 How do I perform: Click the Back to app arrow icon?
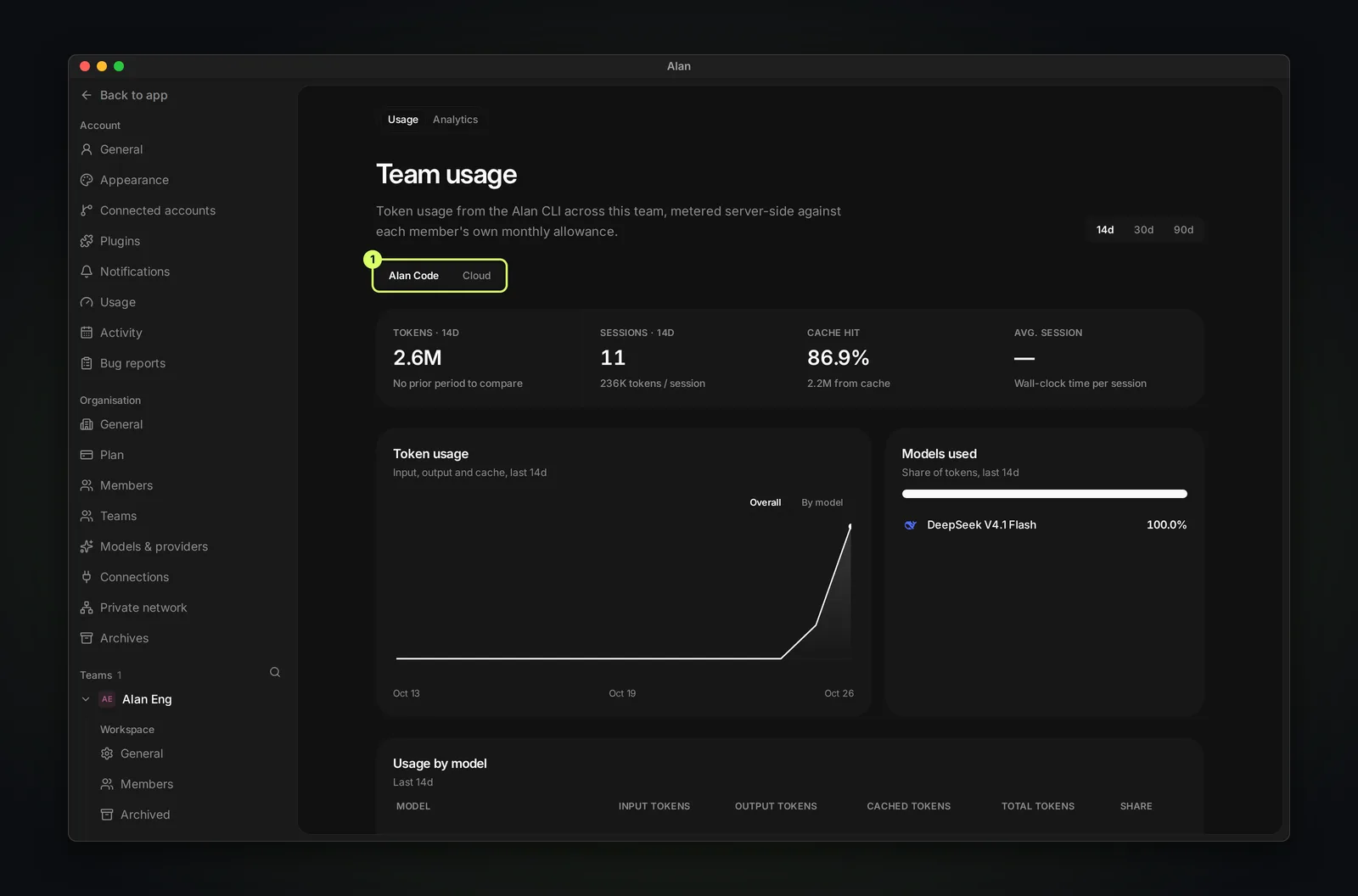click(x=87, y=95)
